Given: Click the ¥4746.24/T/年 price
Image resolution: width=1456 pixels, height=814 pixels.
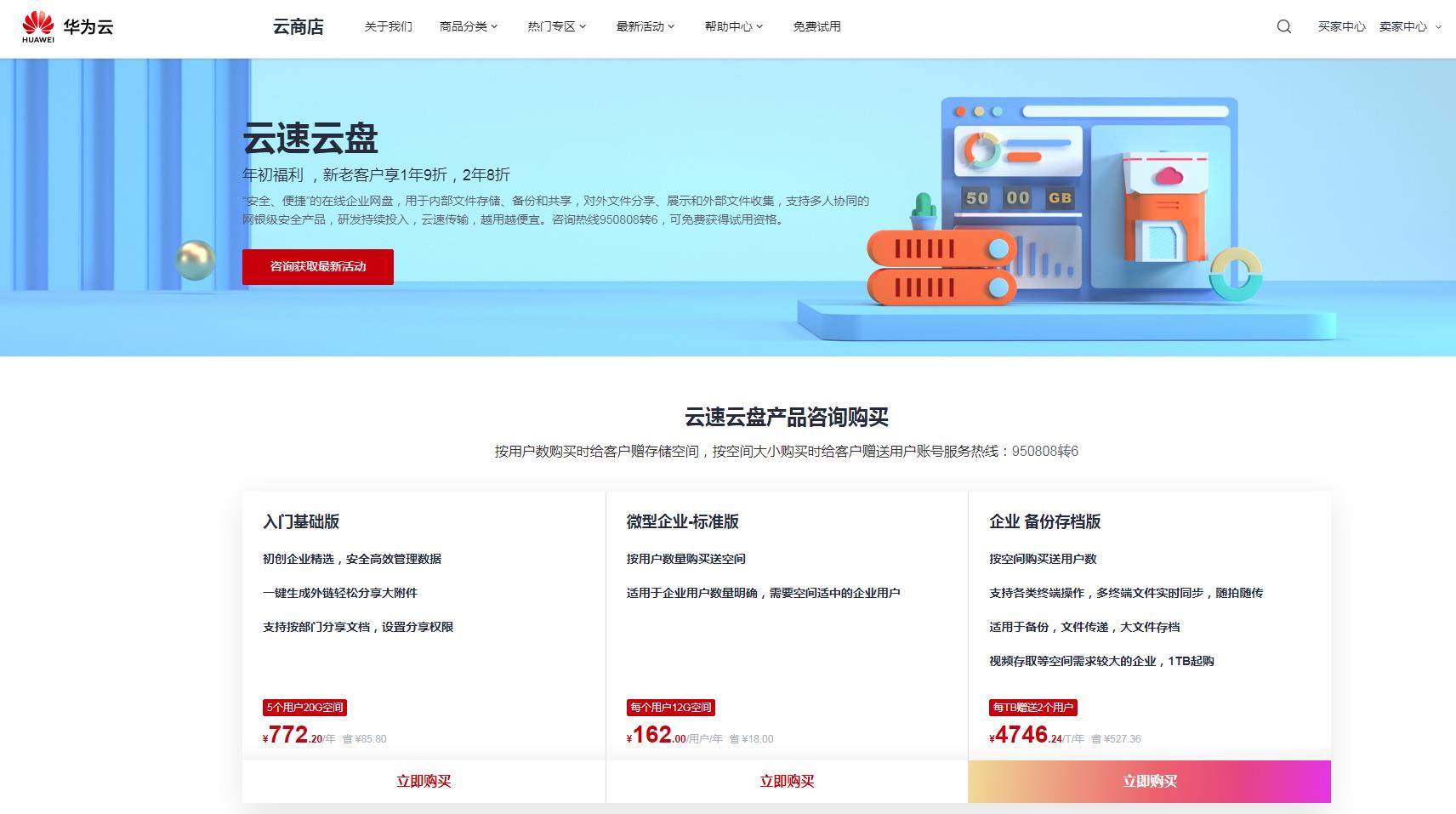Looking at the screenshot, I should pyautogui.click(x=1037, y=735).
